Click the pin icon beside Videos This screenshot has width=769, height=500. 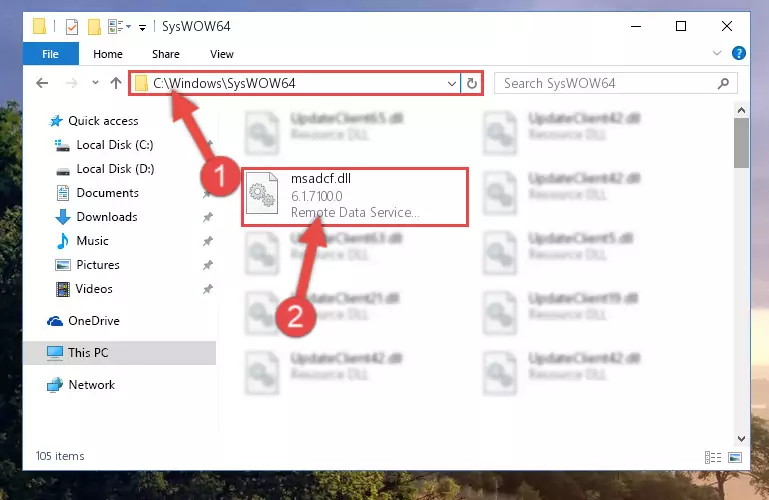pos(208,289)
